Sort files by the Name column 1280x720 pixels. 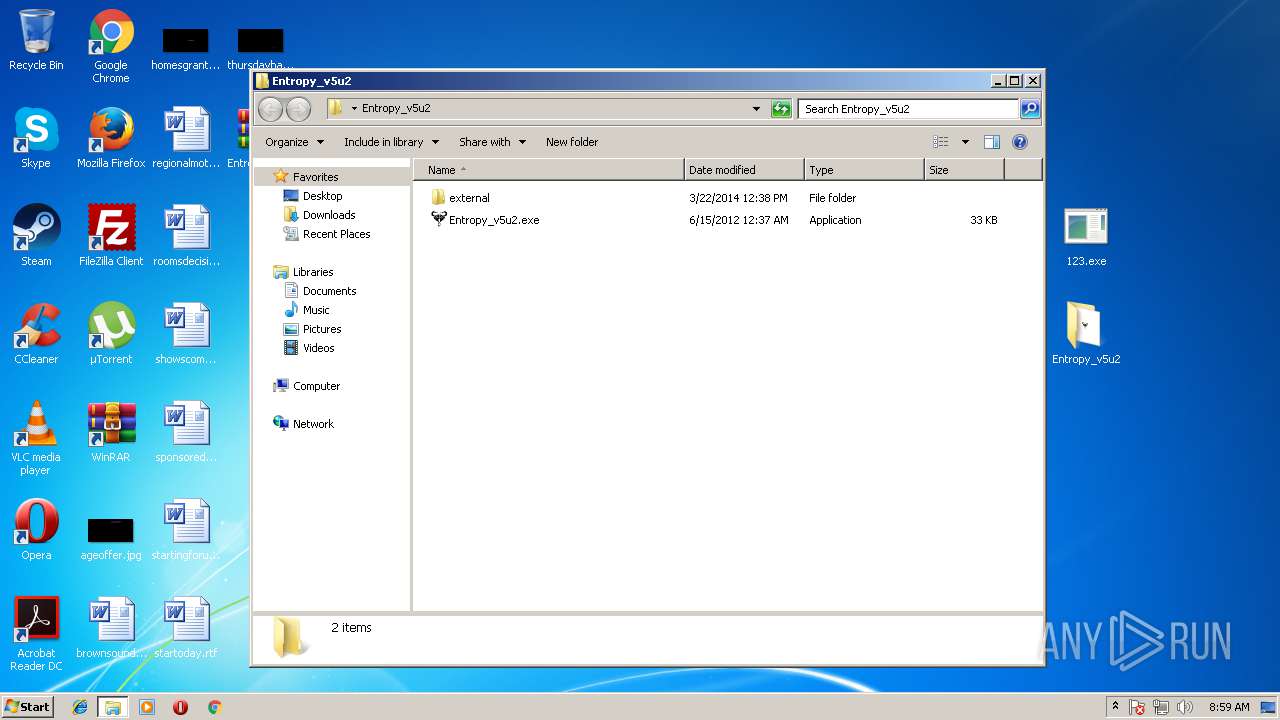click(x=549, y=170)
